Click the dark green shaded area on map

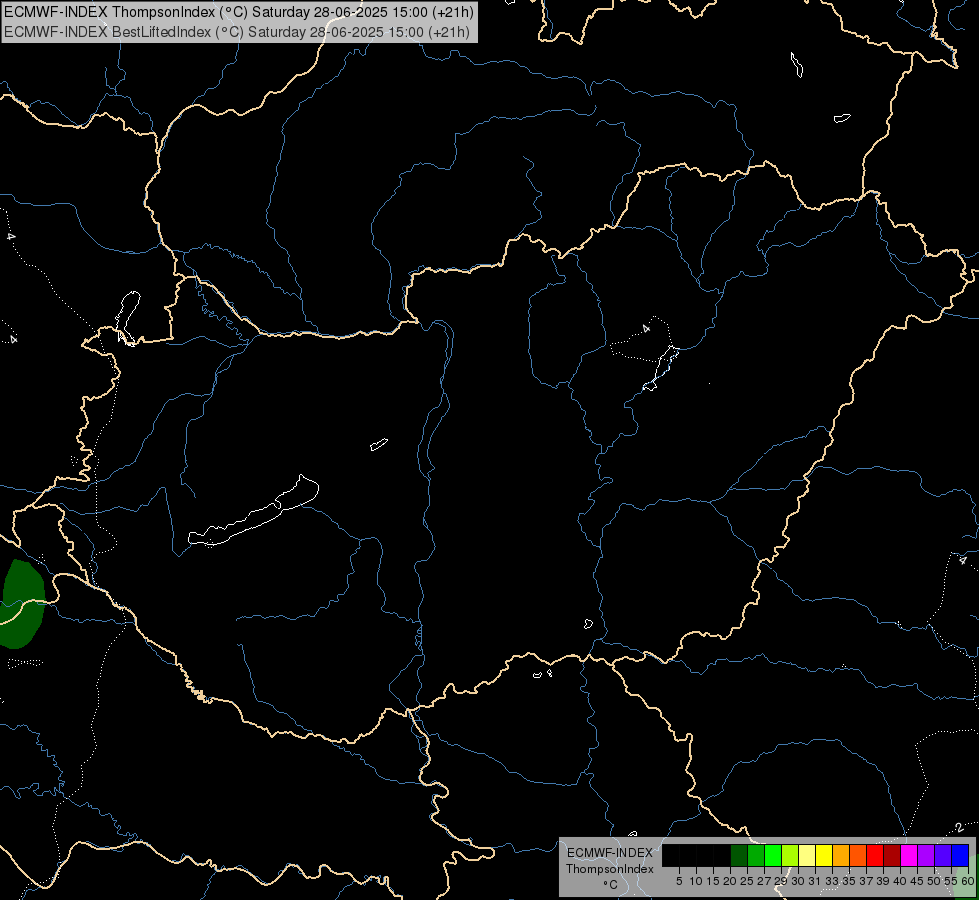coord(22,604)
